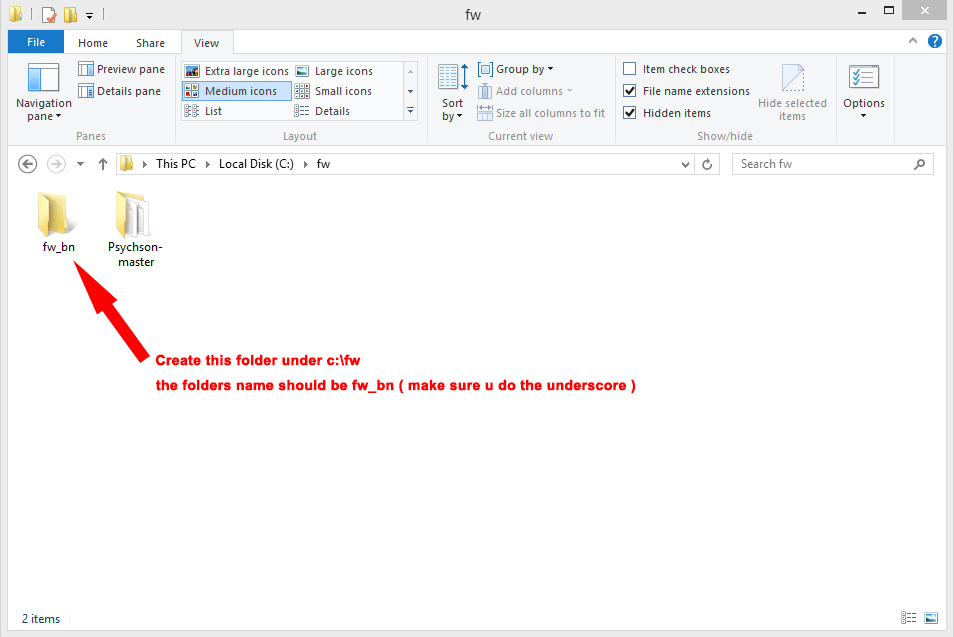The width and height of the screenshot is (954, 637).
Task: Expand the Group by dropdown
Action: (x=516, y=69)
